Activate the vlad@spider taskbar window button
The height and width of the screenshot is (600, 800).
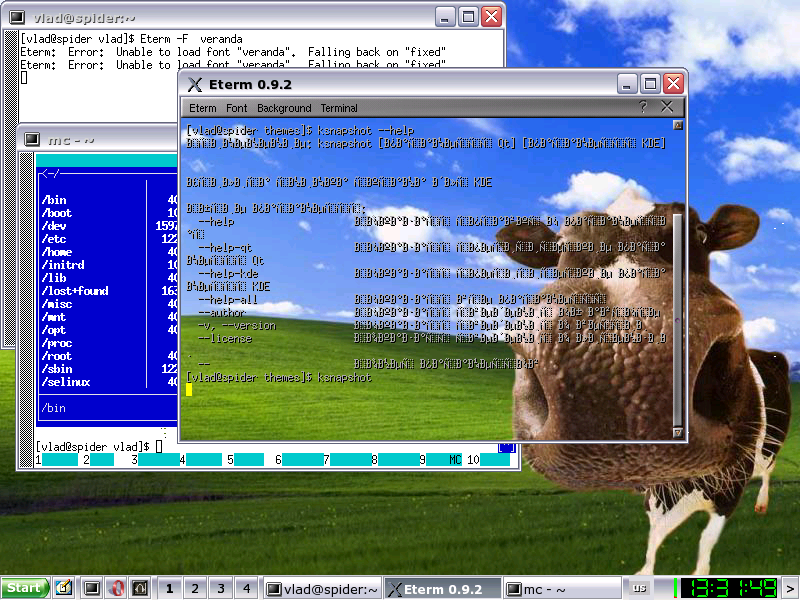tap(323, 589)
